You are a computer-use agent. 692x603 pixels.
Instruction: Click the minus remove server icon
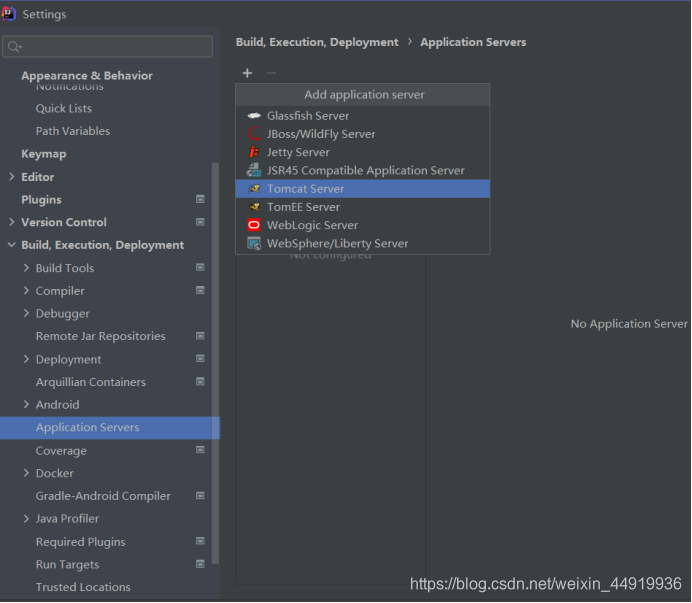[271, 73]
